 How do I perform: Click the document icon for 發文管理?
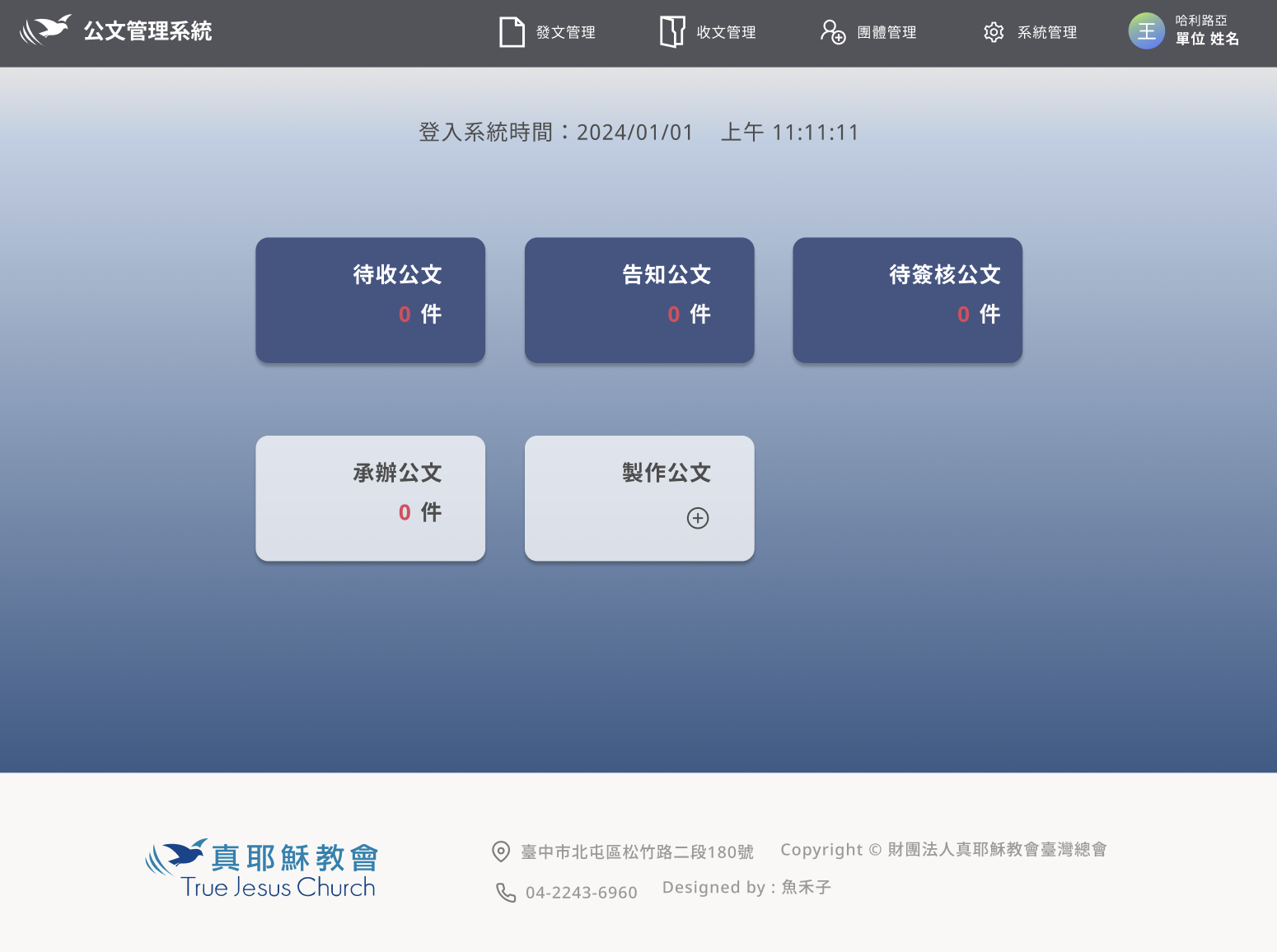(512, 32)
